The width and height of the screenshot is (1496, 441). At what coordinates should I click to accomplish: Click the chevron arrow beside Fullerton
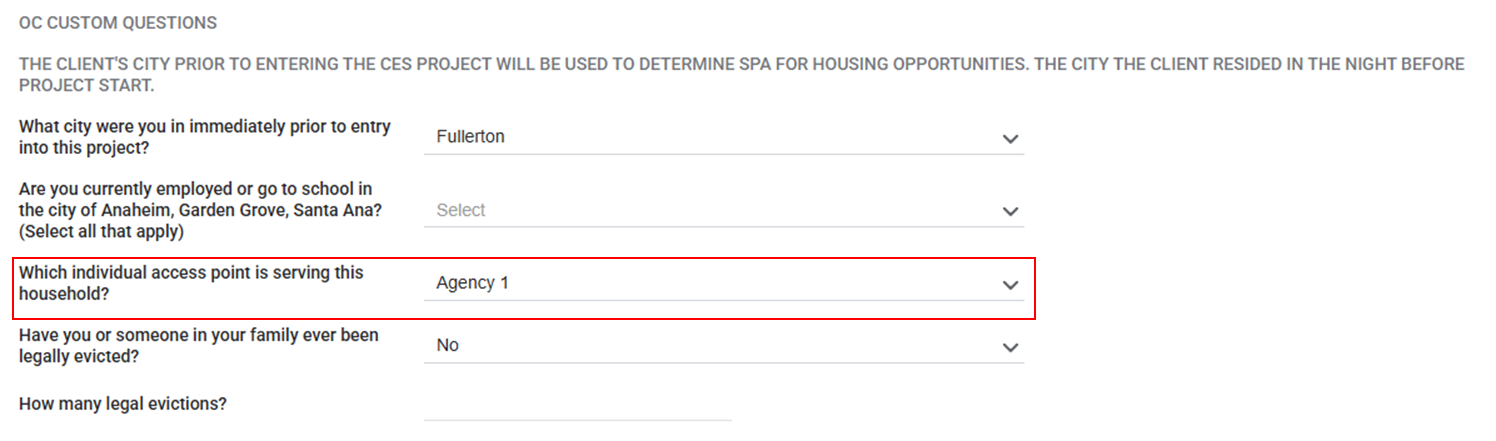point(1010,139)
